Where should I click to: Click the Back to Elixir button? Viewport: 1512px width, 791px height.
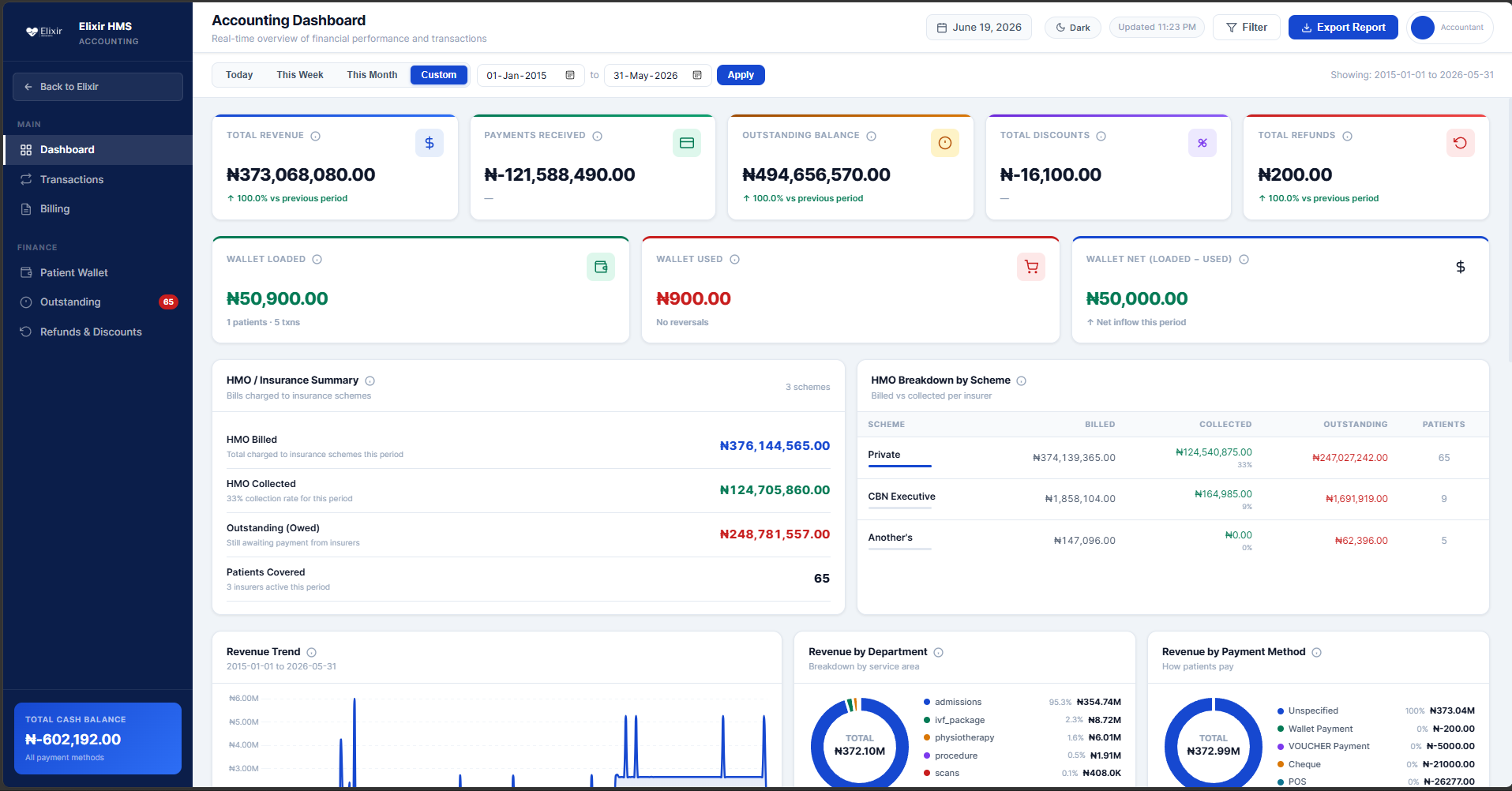pos(98,87)
